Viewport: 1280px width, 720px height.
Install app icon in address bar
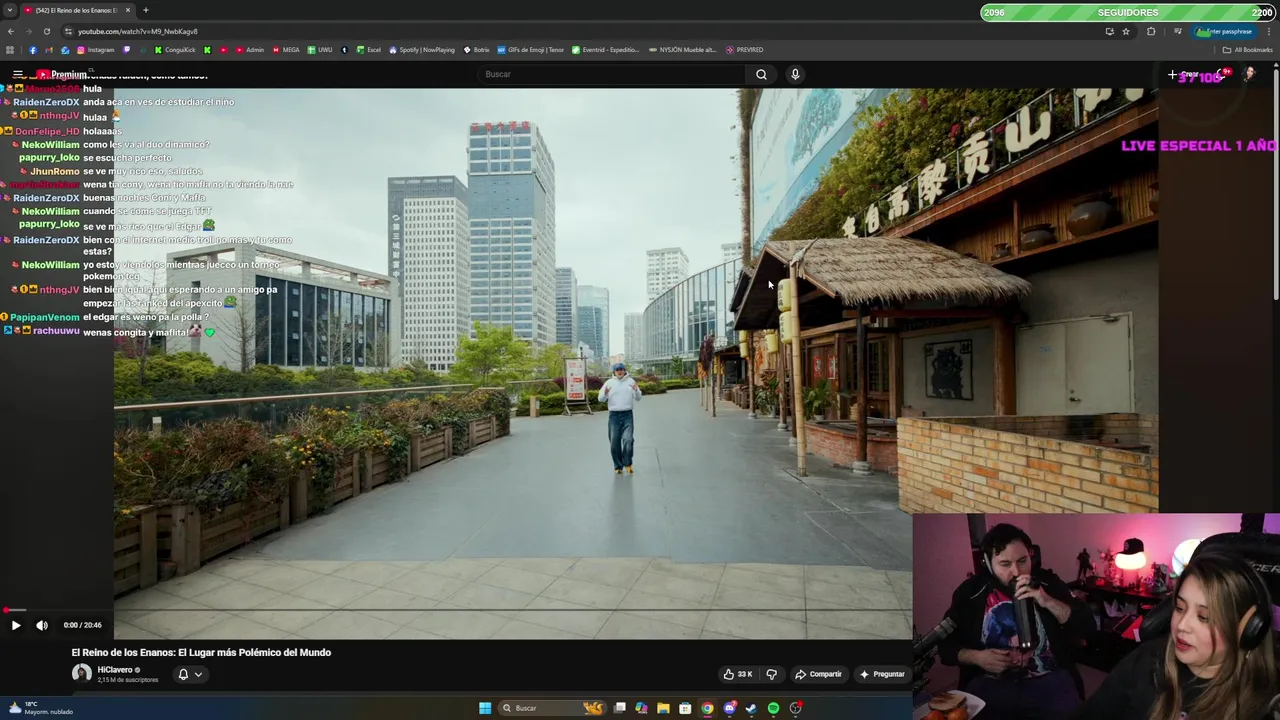[1109, 31]
